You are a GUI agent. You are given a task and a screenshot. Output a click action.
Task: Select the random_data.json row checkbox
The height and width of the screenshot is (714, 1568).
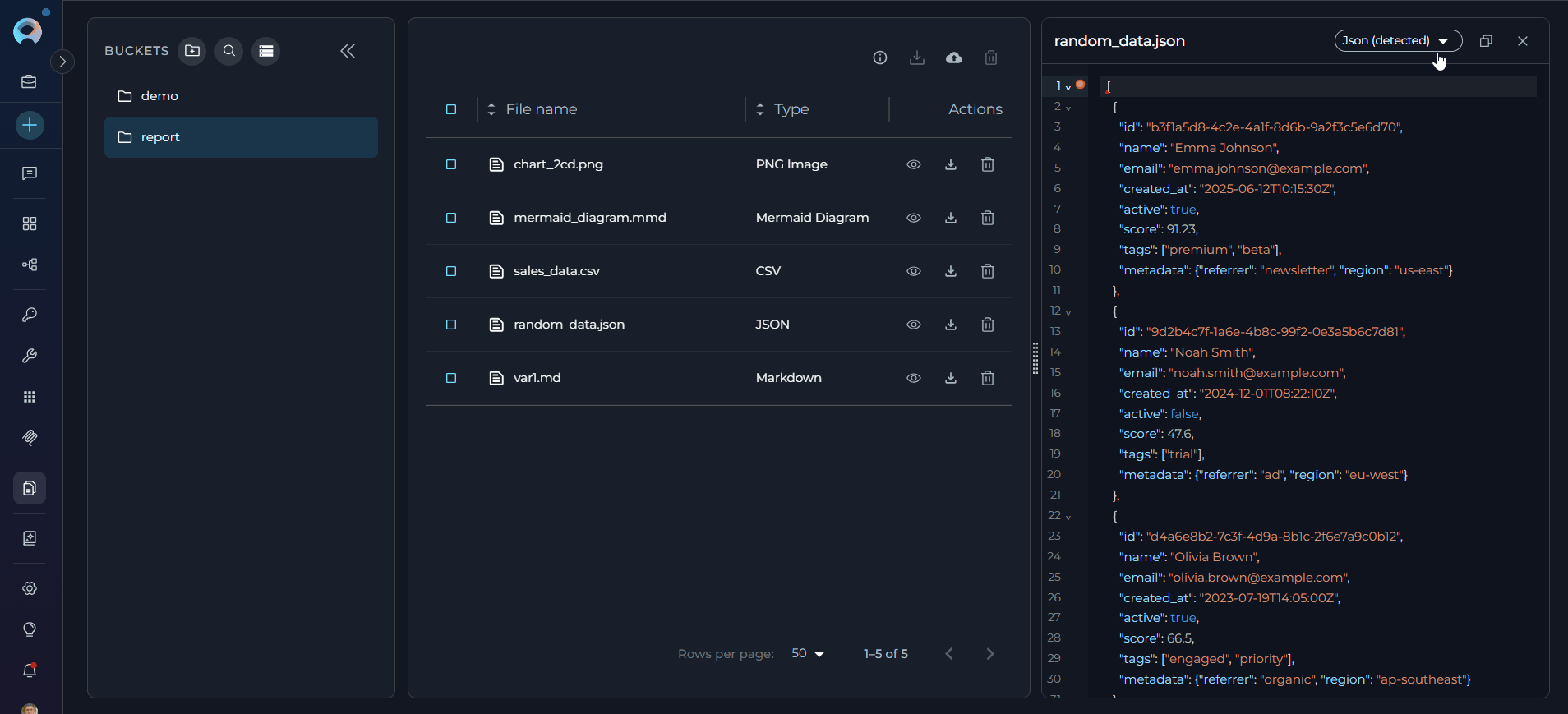pos(451,325)
